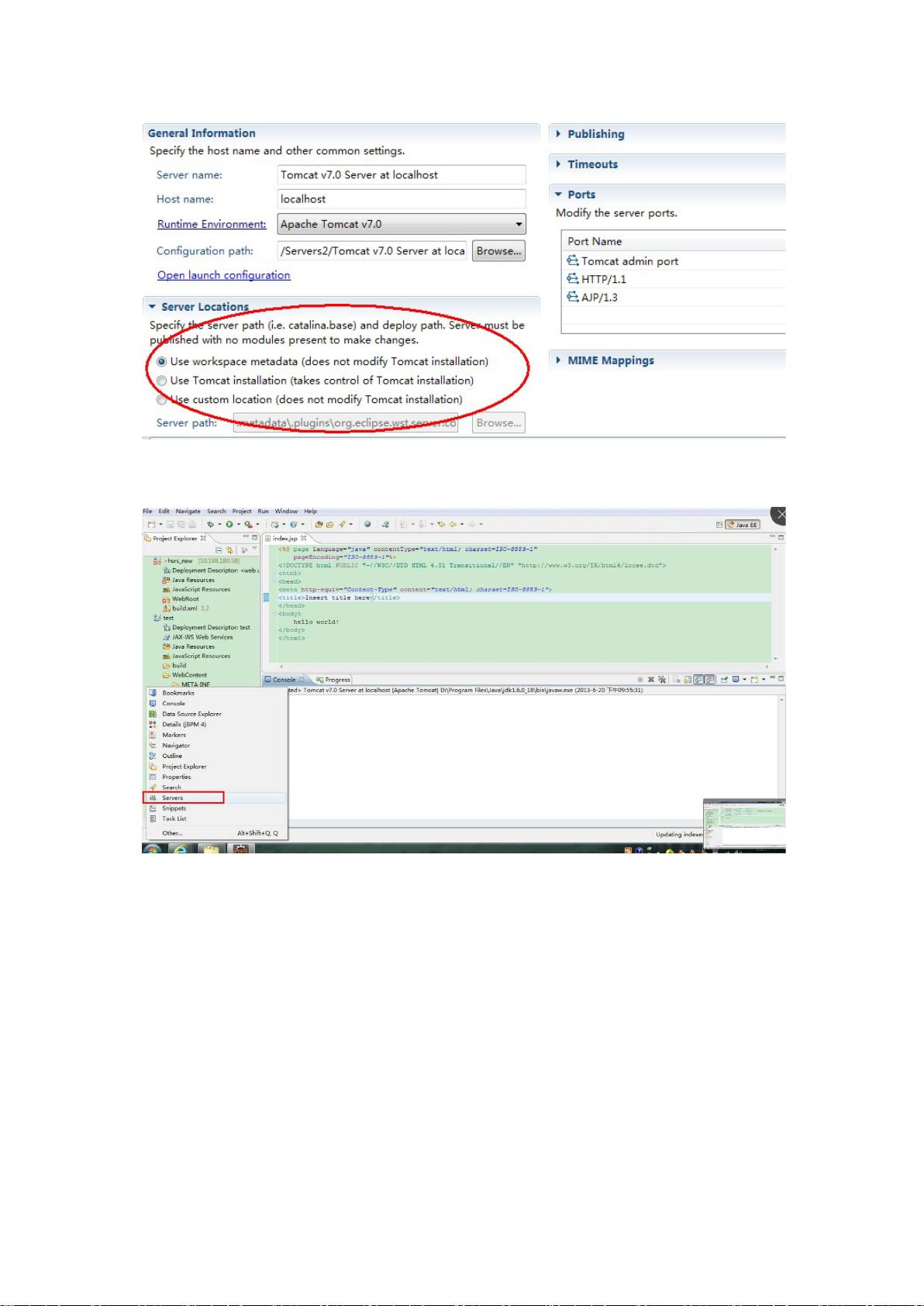This screenshot has height=1306, width=924.
Task: Switch to the Console tab
Action: click(284, 680)
